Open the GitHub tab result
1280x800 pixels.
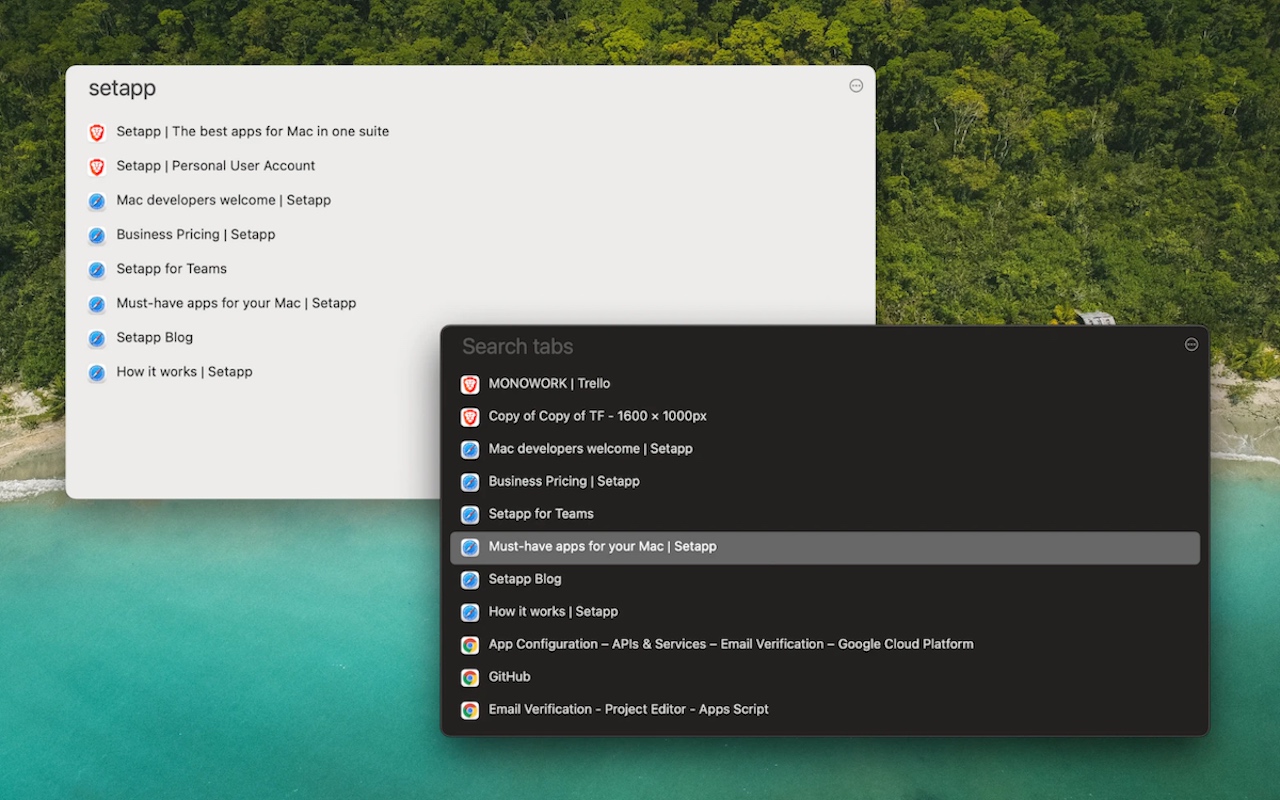[x=509, y=677]
